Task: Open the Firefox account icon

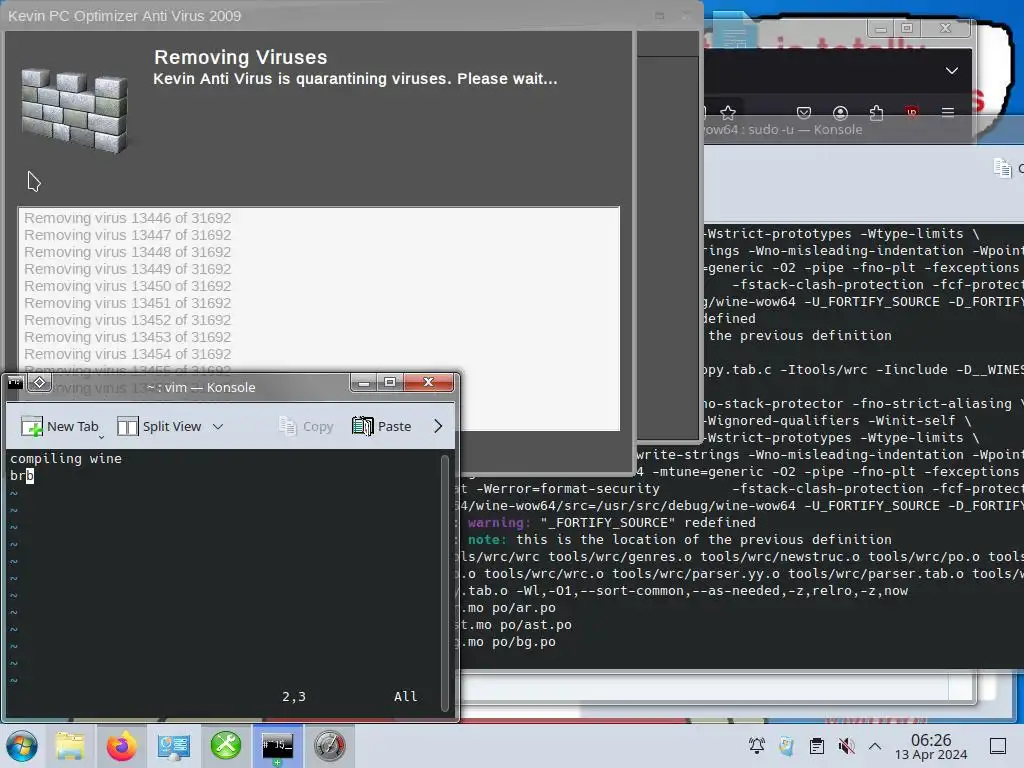Action: pyautogui.click(x=840, y=113)
